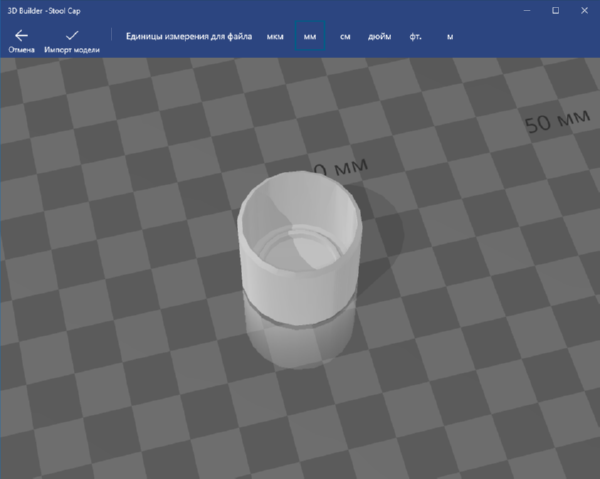Select см as file units
This screenshot has width=600, height=479.
coord(345,37)
